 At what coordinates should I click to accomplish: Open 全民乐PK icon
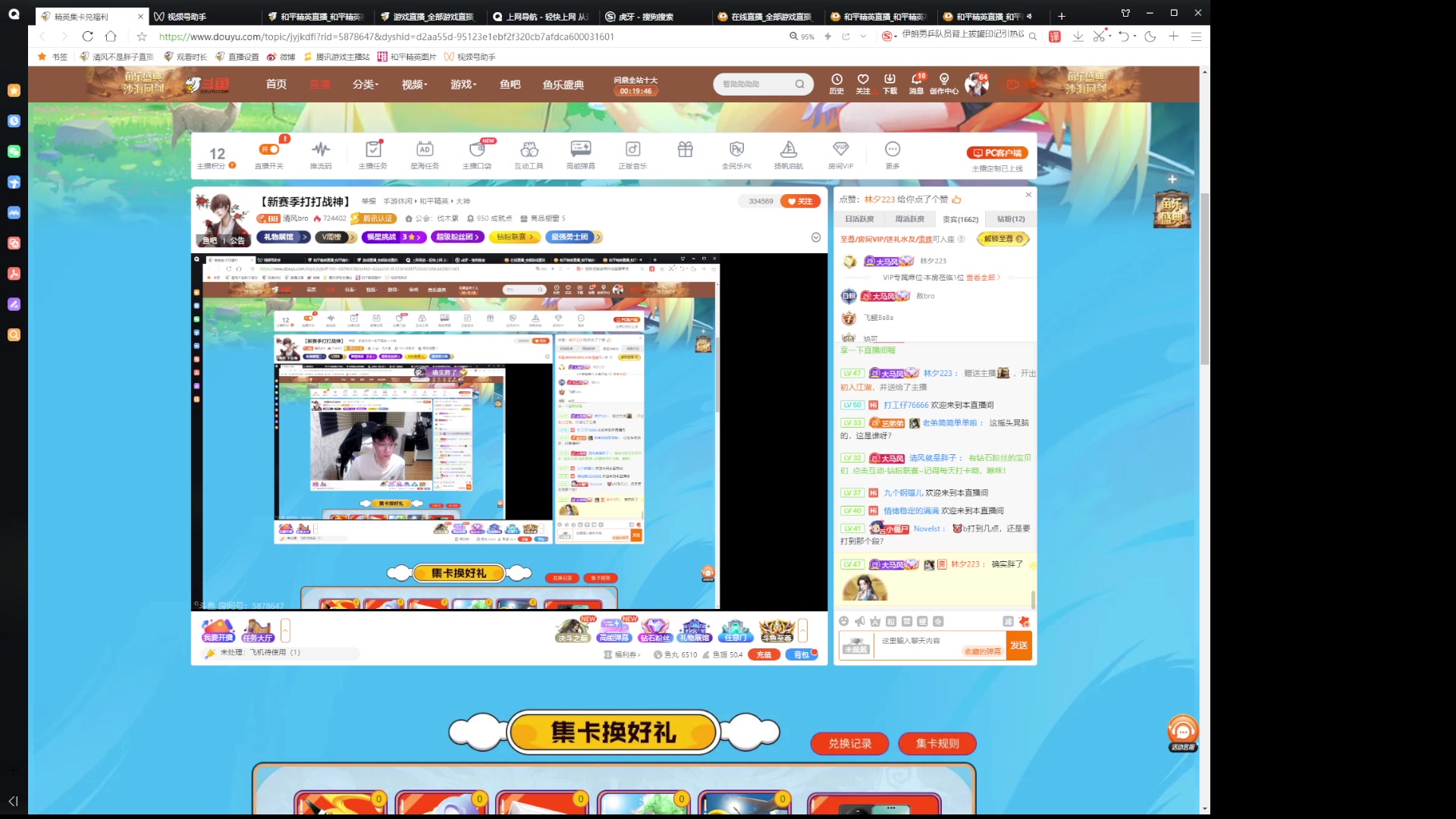click(736, 154)
